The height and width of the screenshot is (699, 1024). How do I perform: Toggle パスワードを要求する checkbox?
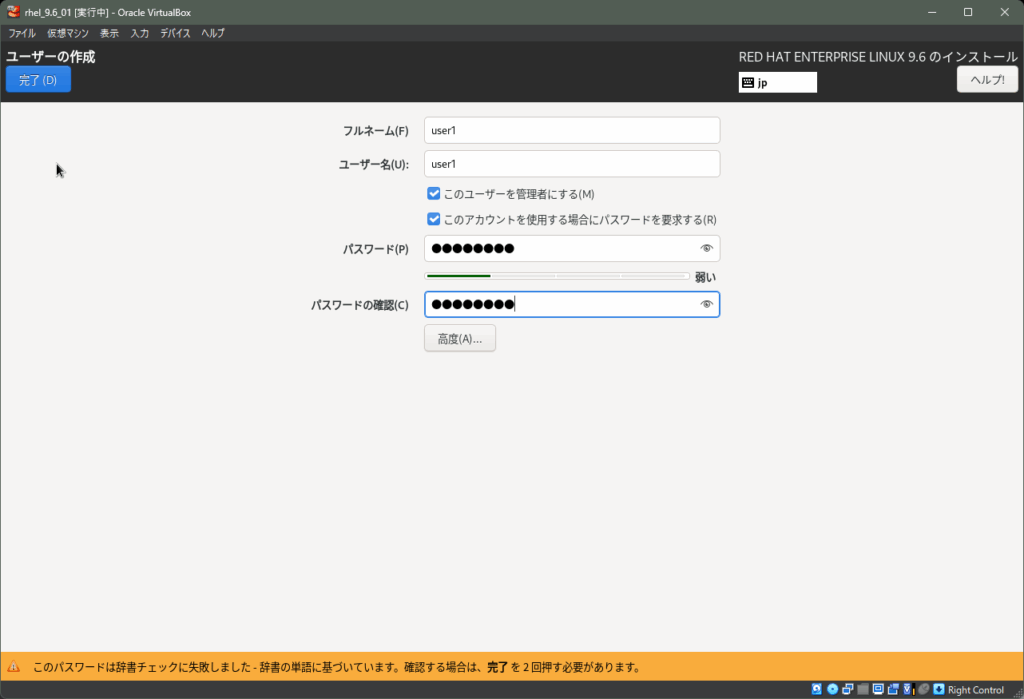tap(434, 219)
